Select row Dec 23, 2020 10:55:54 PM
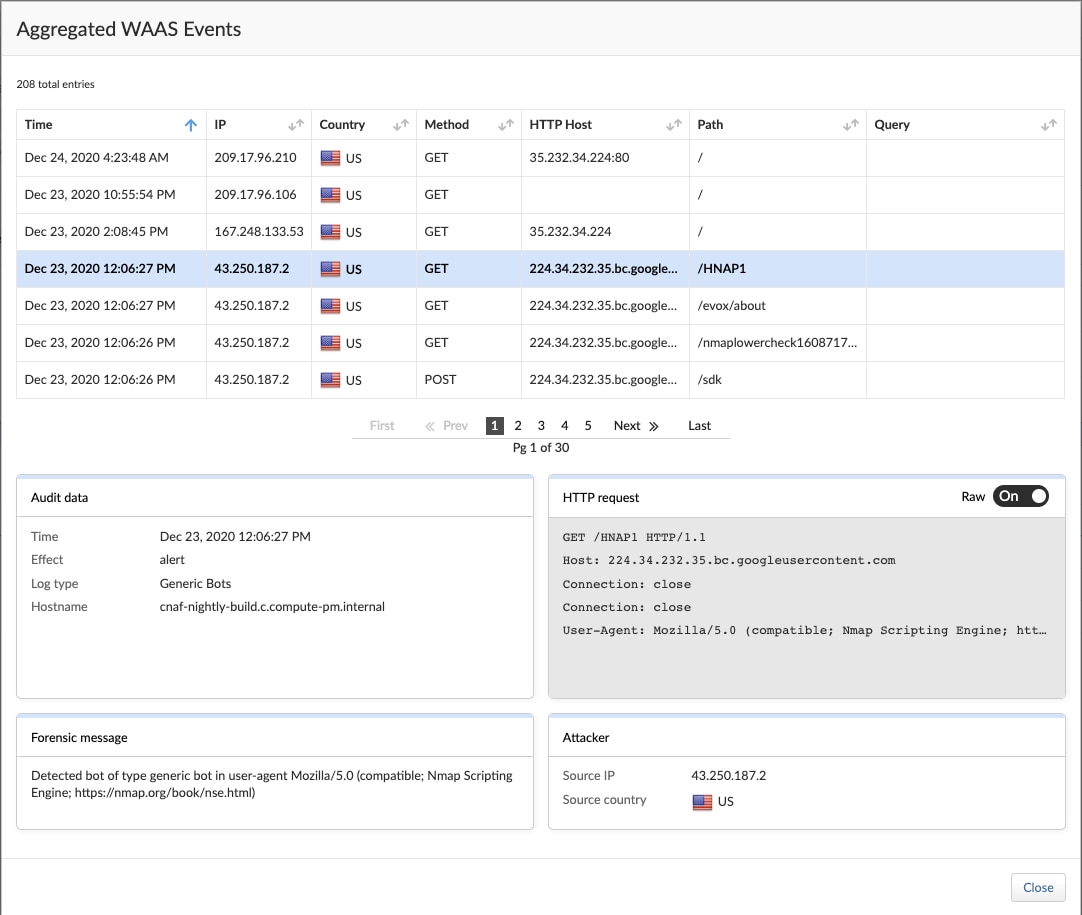 click(540, 195)
